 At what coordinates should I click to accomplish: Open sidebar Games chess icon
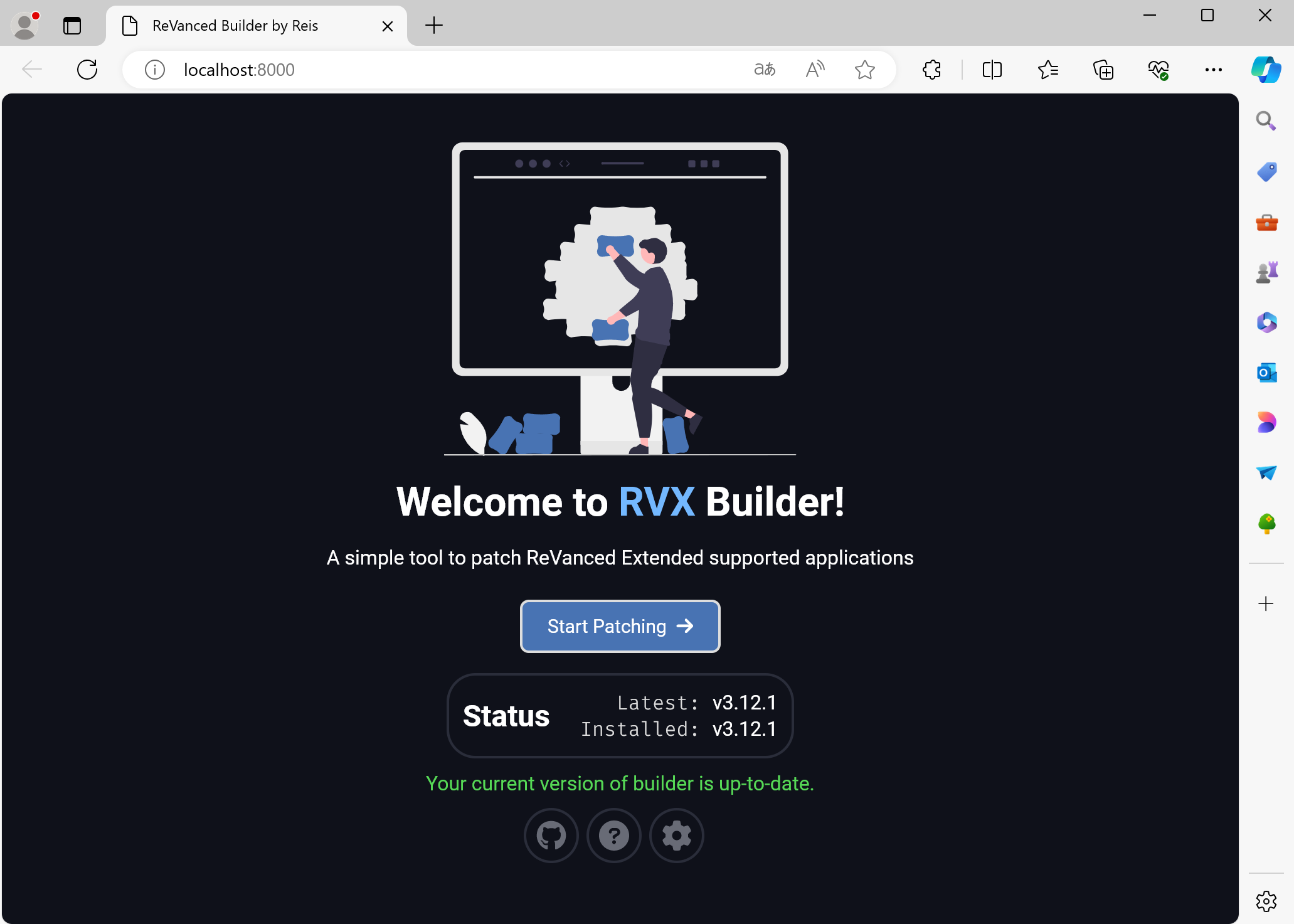(1266, 272)
